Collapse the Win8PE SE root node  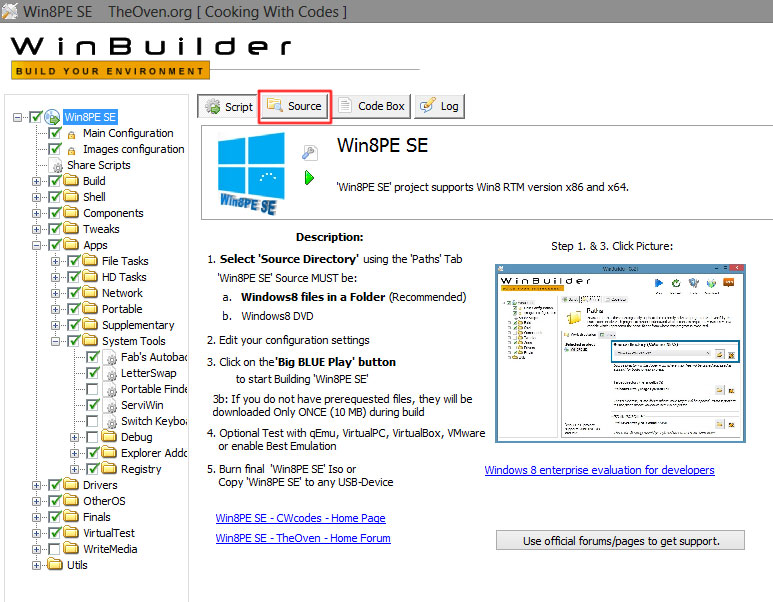click(18, 117)
